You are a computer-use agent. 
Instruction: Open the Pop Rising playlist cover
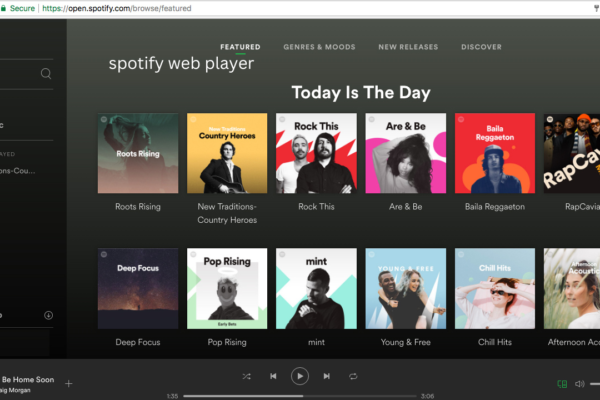coord(227,288)
